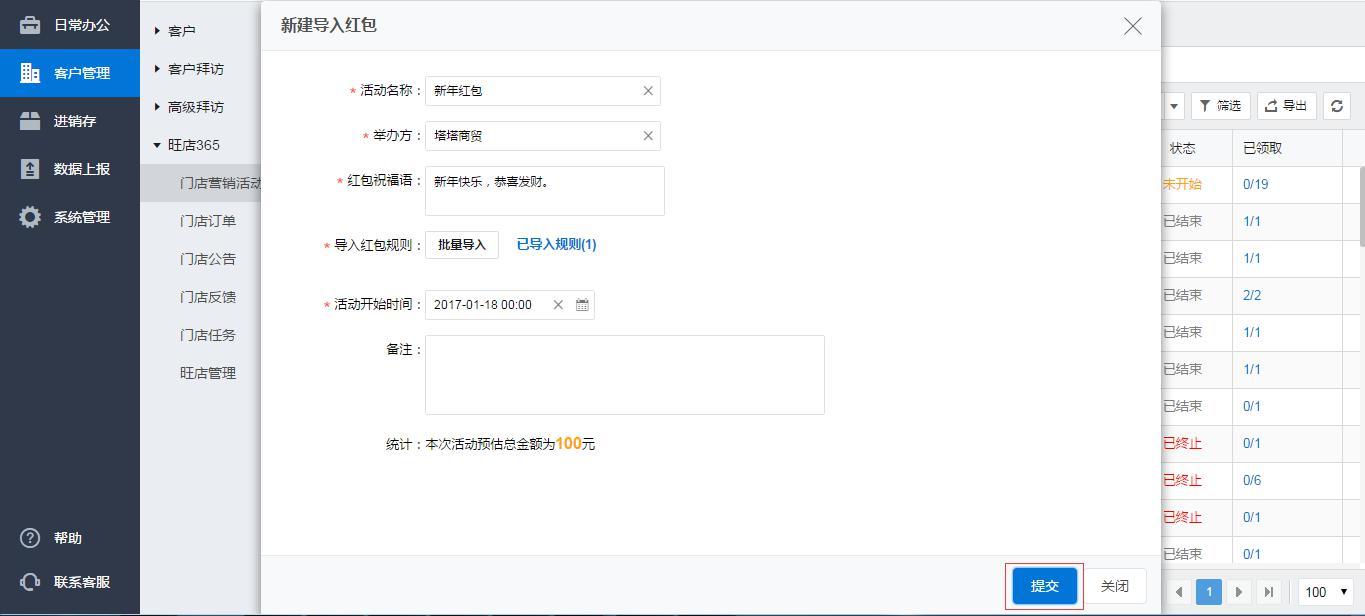Viewport: 1365px width, 616px height.
Task: Submit the form with 提交 button
Action: pos(1044,586)
